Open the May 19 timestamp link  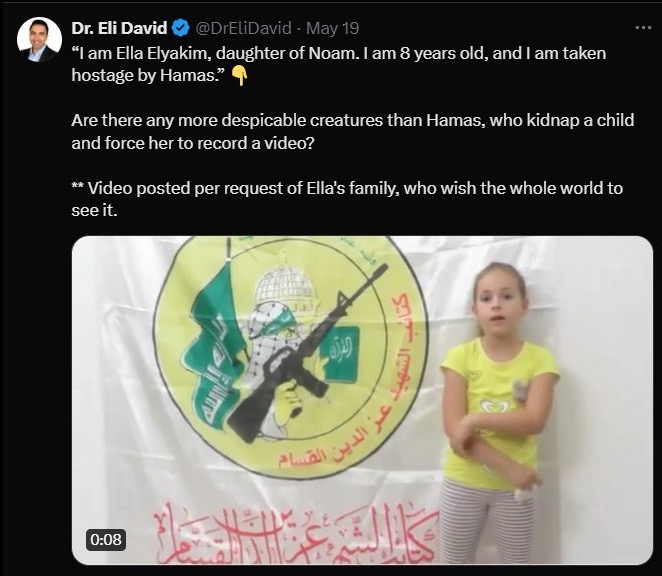332,28
